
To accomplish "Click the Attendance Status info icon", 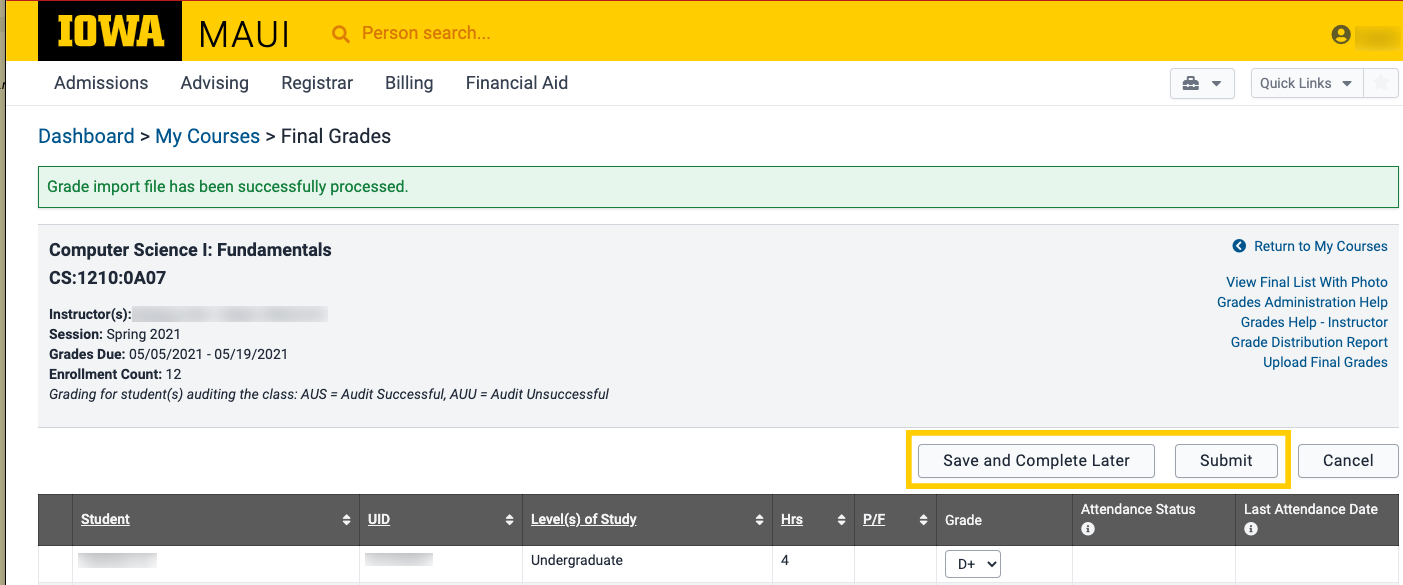I will click(1088, 529).
